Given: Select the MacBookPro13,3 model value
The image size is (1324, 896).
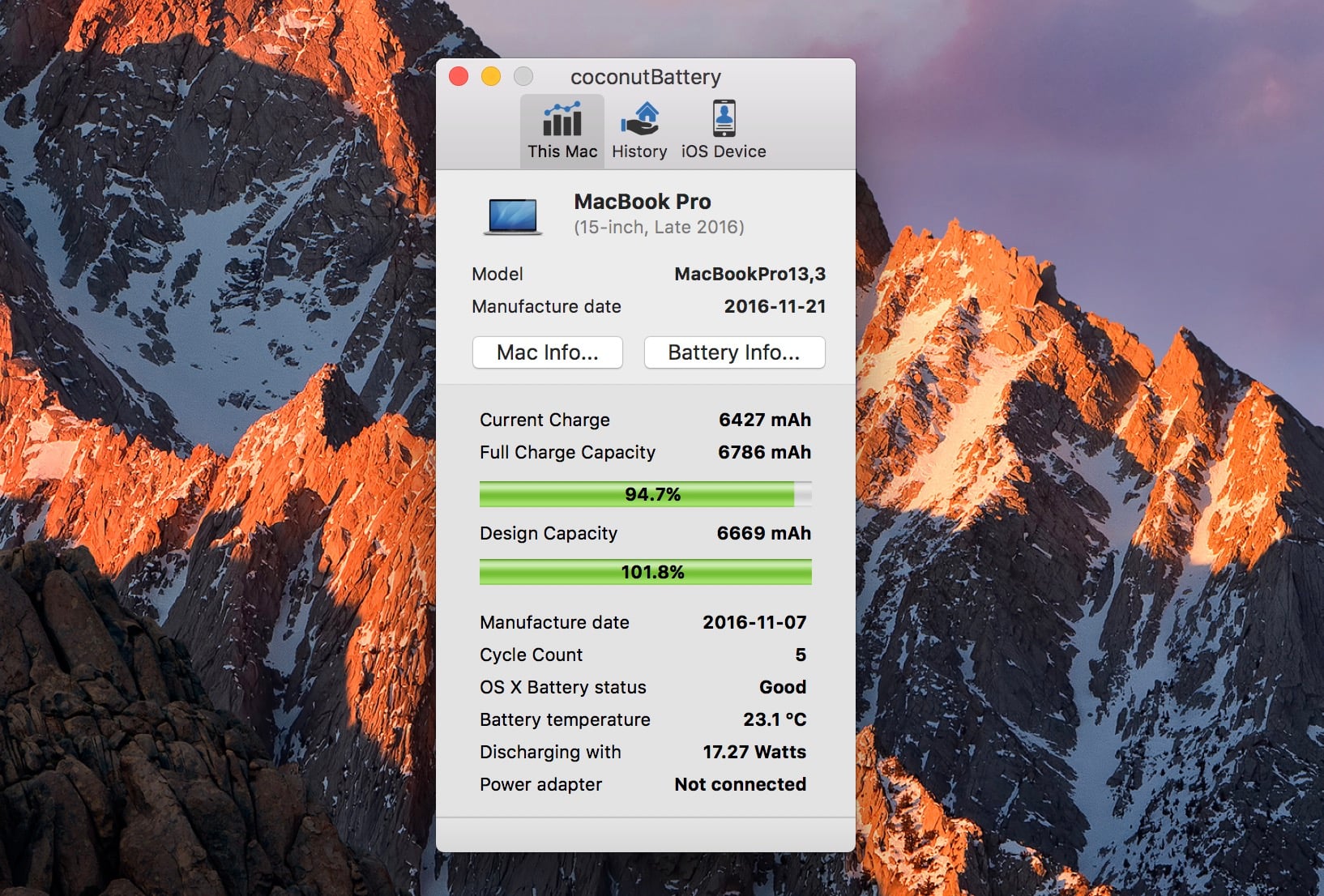Looking at the screenshot, I should 750,274.
